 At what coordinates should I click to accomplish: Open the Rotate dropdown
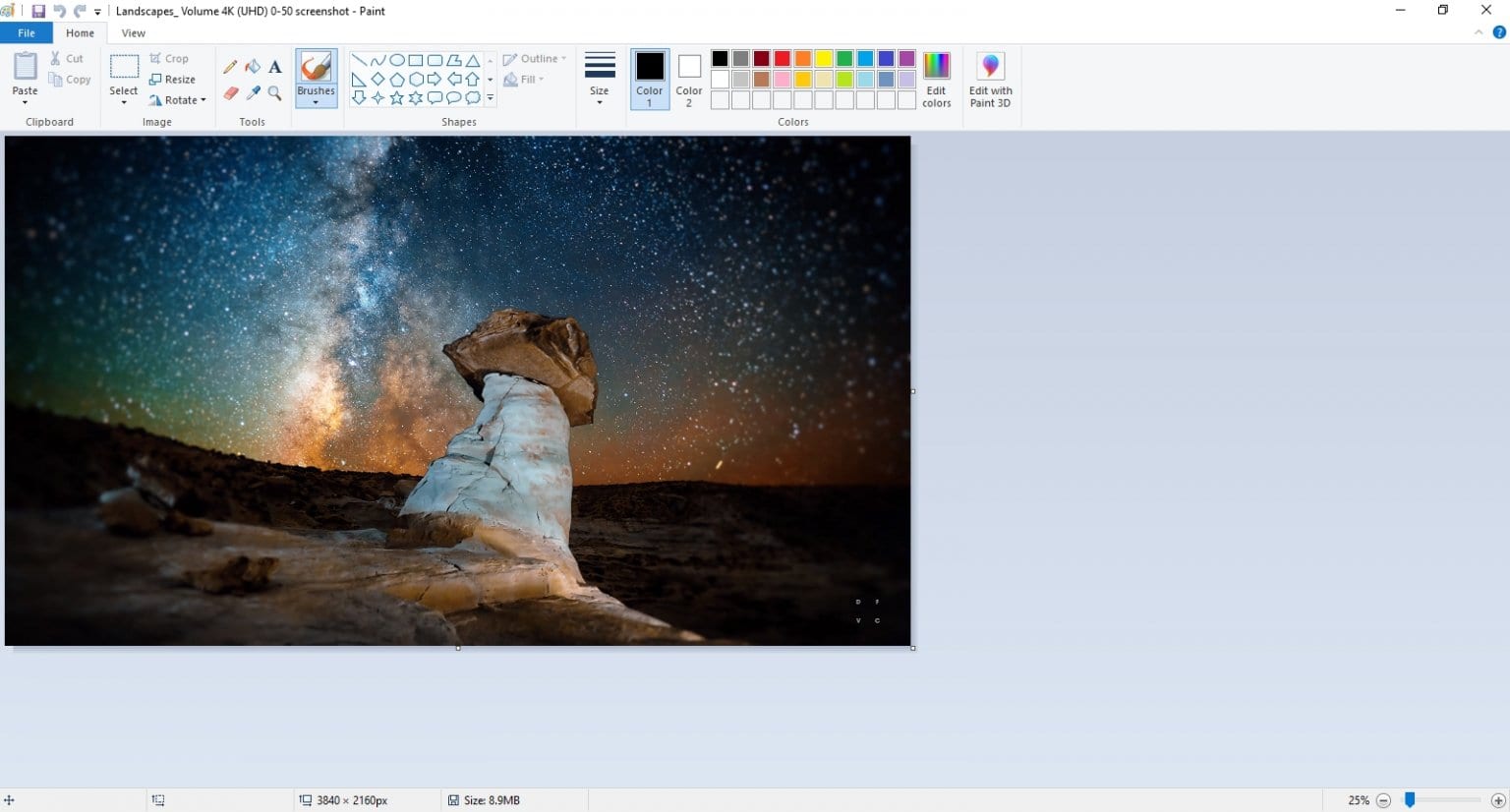pos(178,99)
